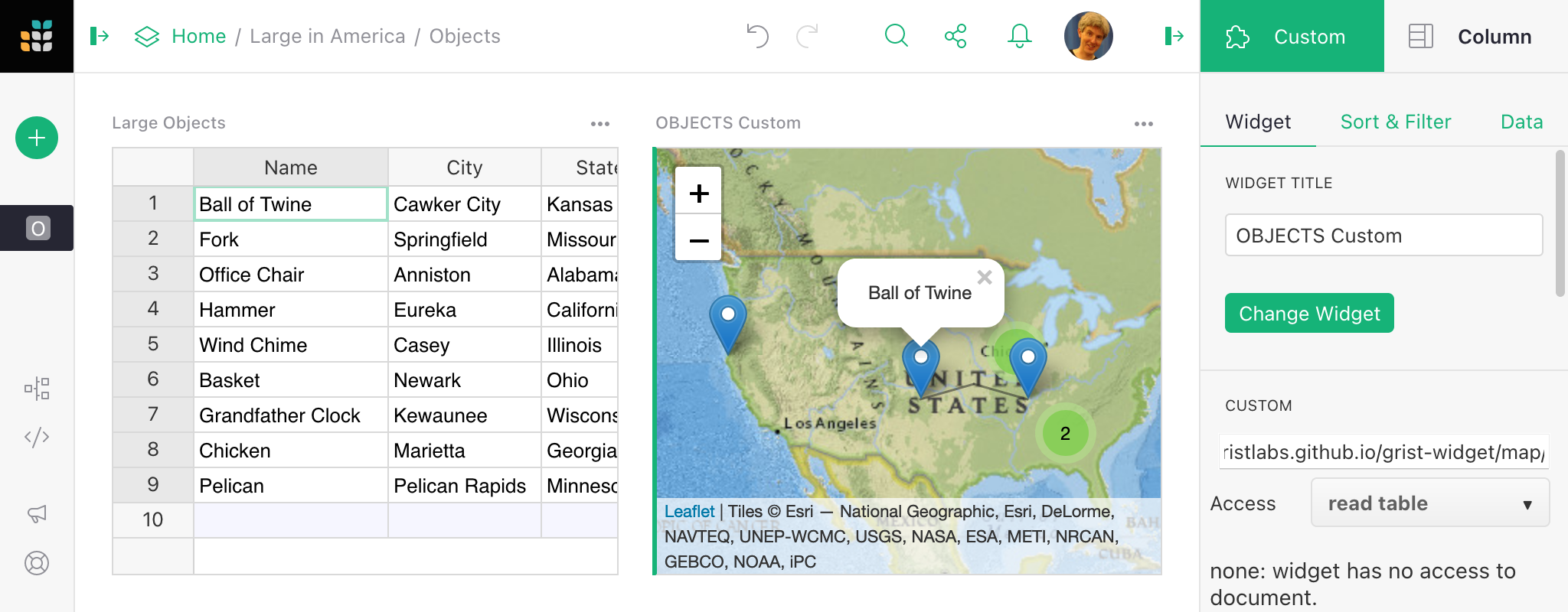Click the Change Widget button
The width and height of the screenshot is (1568, 612).
pyautogui.click(x=1309, y=313)
